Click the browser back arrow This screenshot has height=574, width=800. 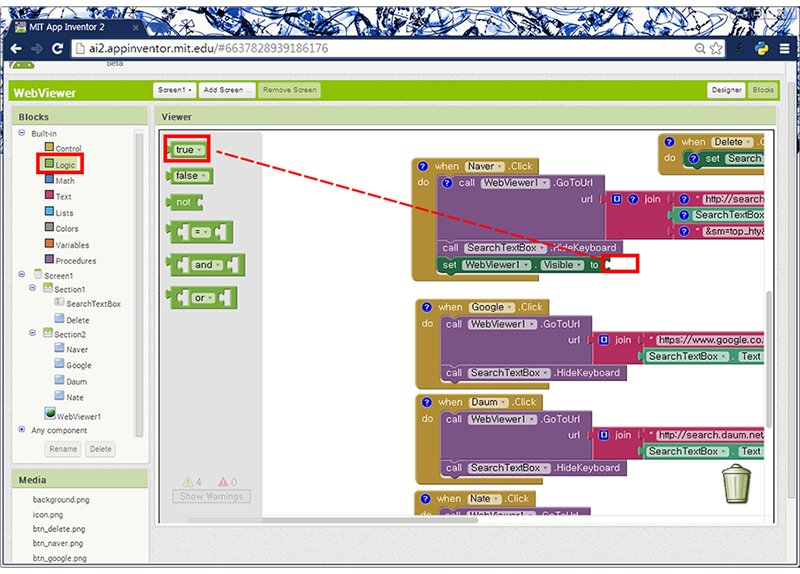(x=16, y=48)
